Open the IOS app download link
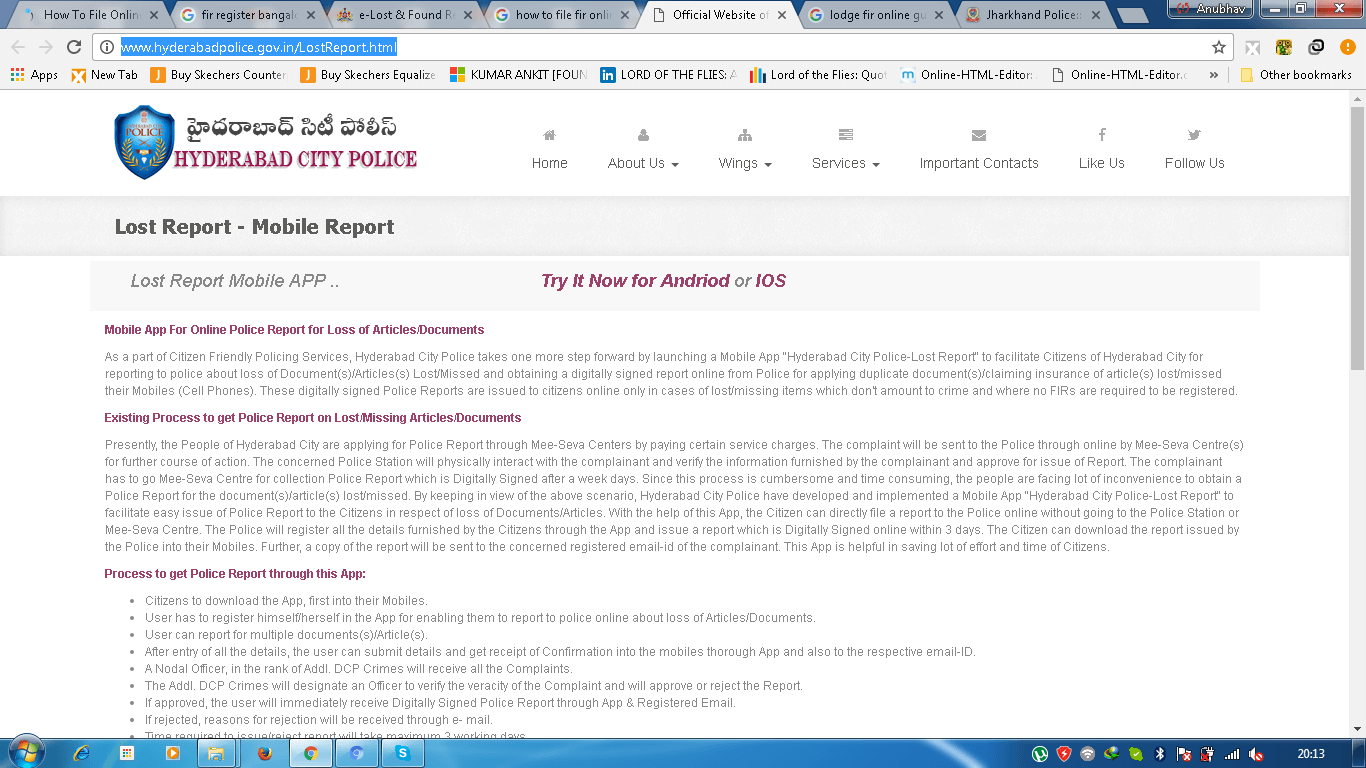The height and width of the screenshot is (768, 1366). click(x=770, y=281)
